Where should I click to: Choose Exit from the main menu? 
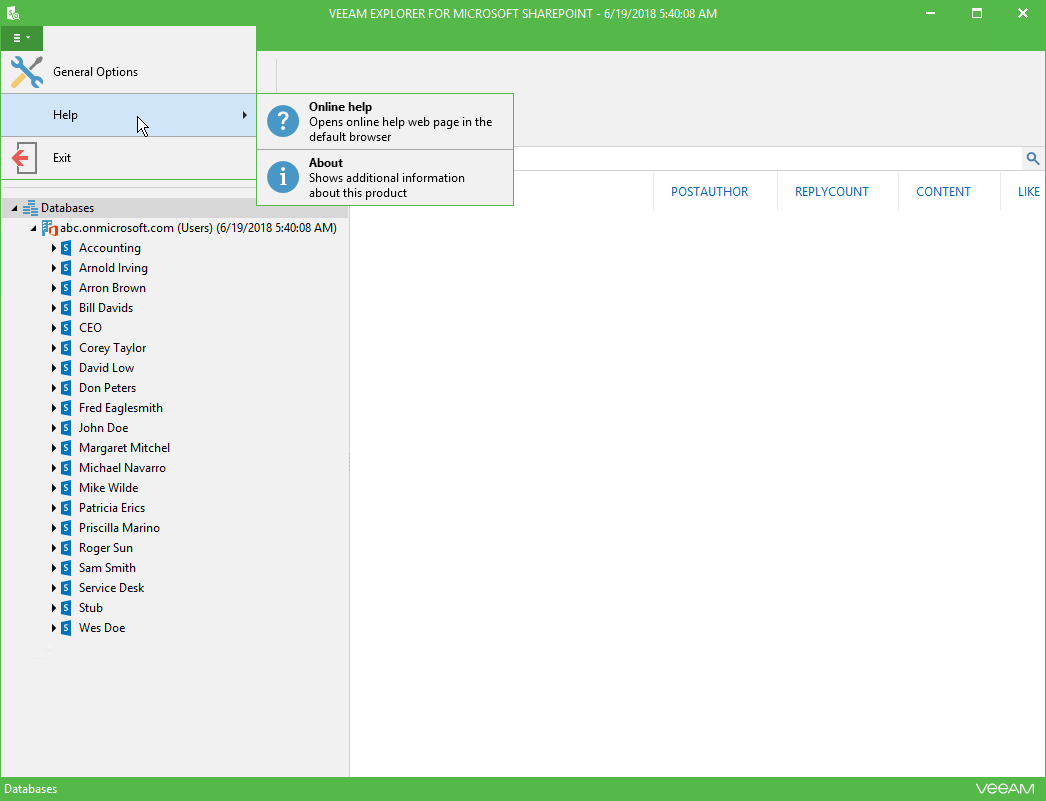[x=129, y=158]
